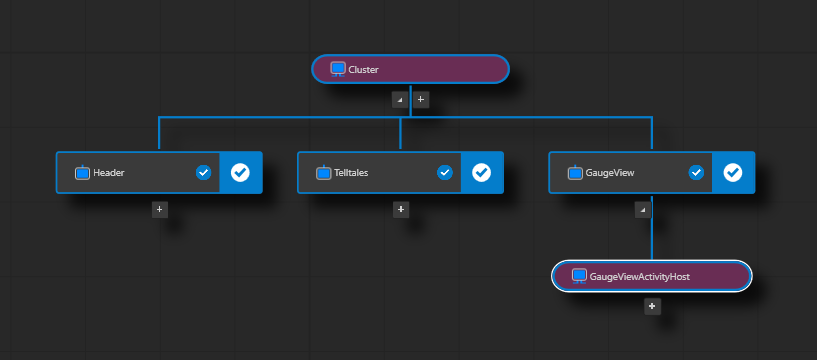This screenshot has height=360, width=817.
Task: Toggle the large checkmark panel on Telltales
Action: [x=481, y=172]
